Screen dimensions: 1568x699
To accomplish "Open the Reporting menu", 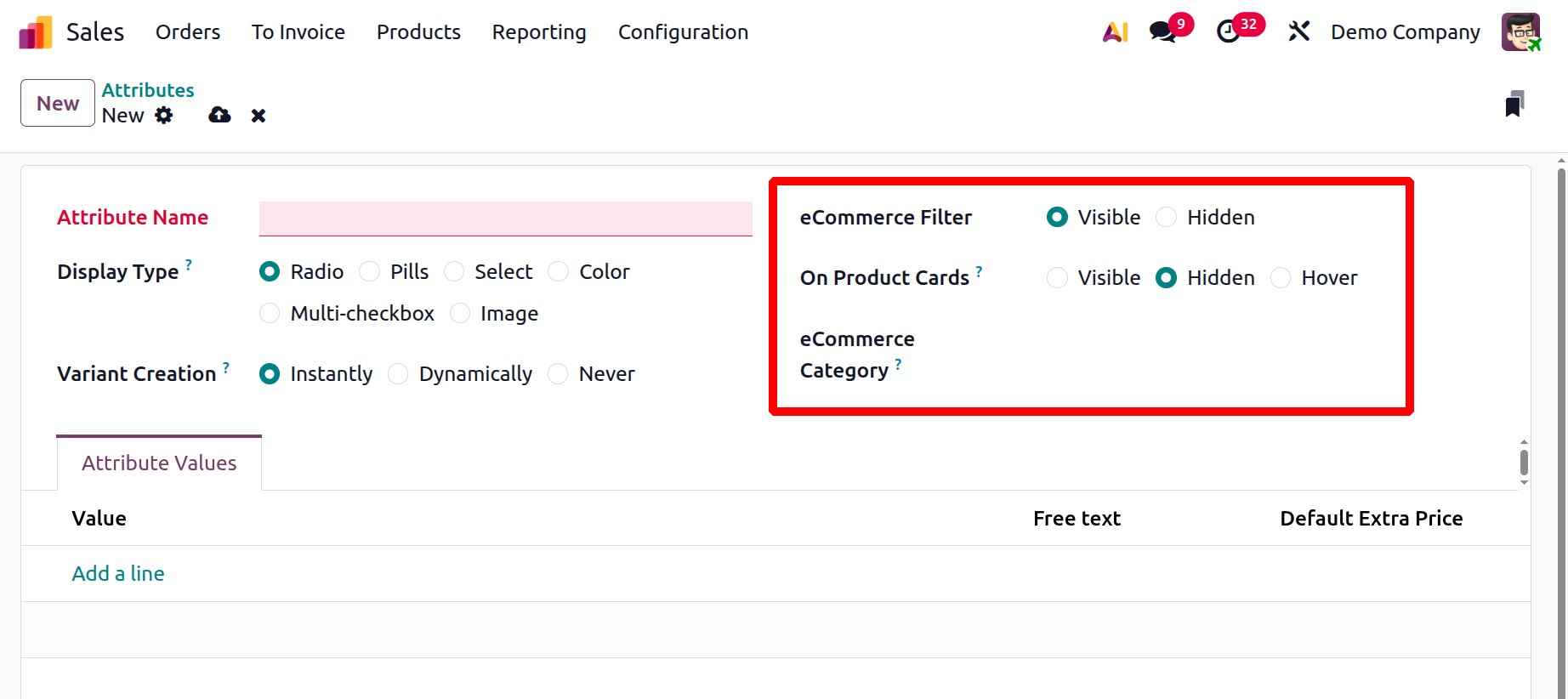I will (x=539, y=32).
